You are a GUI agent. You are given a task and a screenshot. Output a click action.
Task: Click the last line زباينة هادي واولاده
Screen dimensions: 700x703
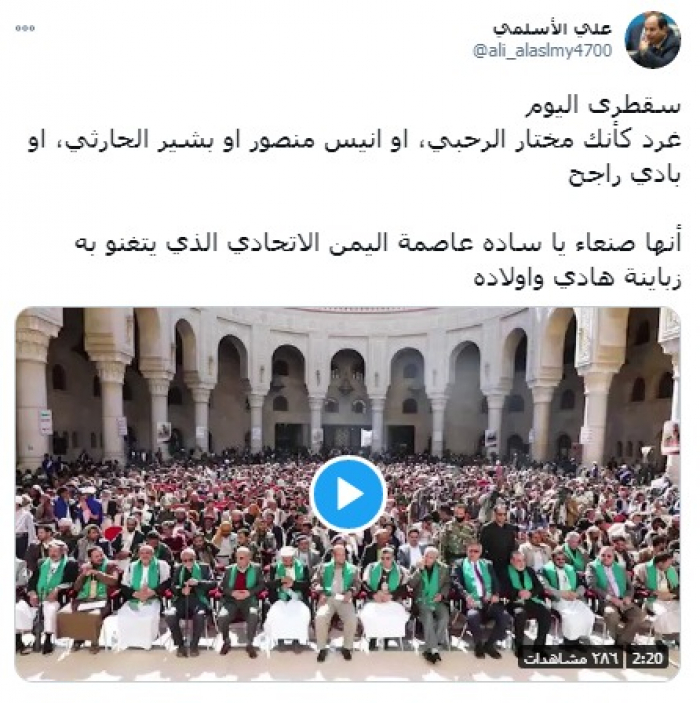tap(577, 278)
